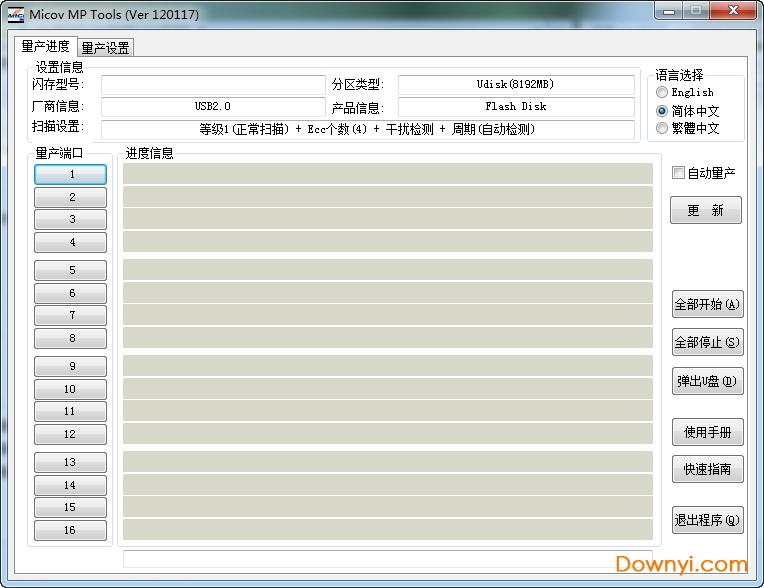Screen dimensions: 764x588
Task: Choose 简体中文 language option
Action: click(661, 111)
